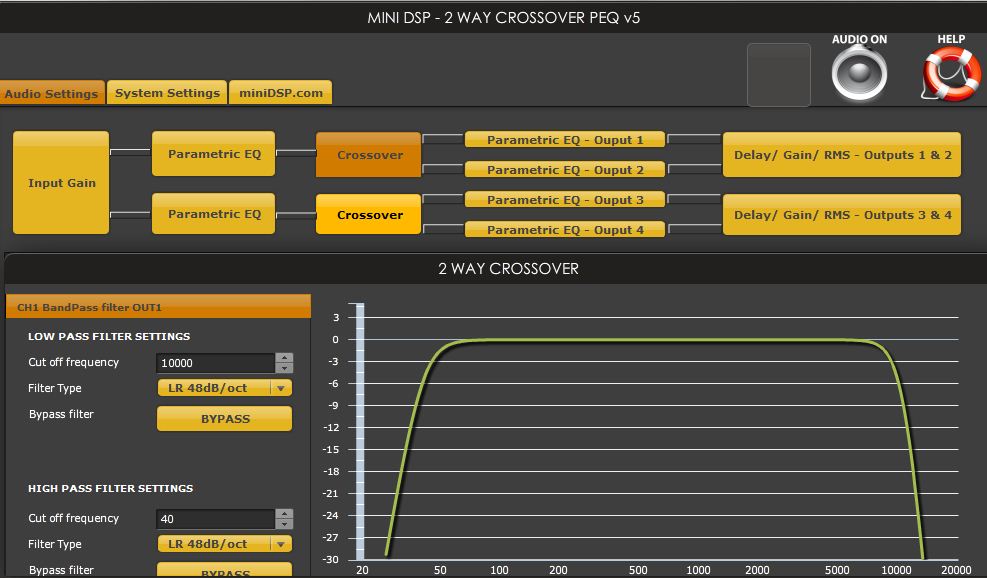
Task: Open the Input Gain block
Action: tap(61, 183)
